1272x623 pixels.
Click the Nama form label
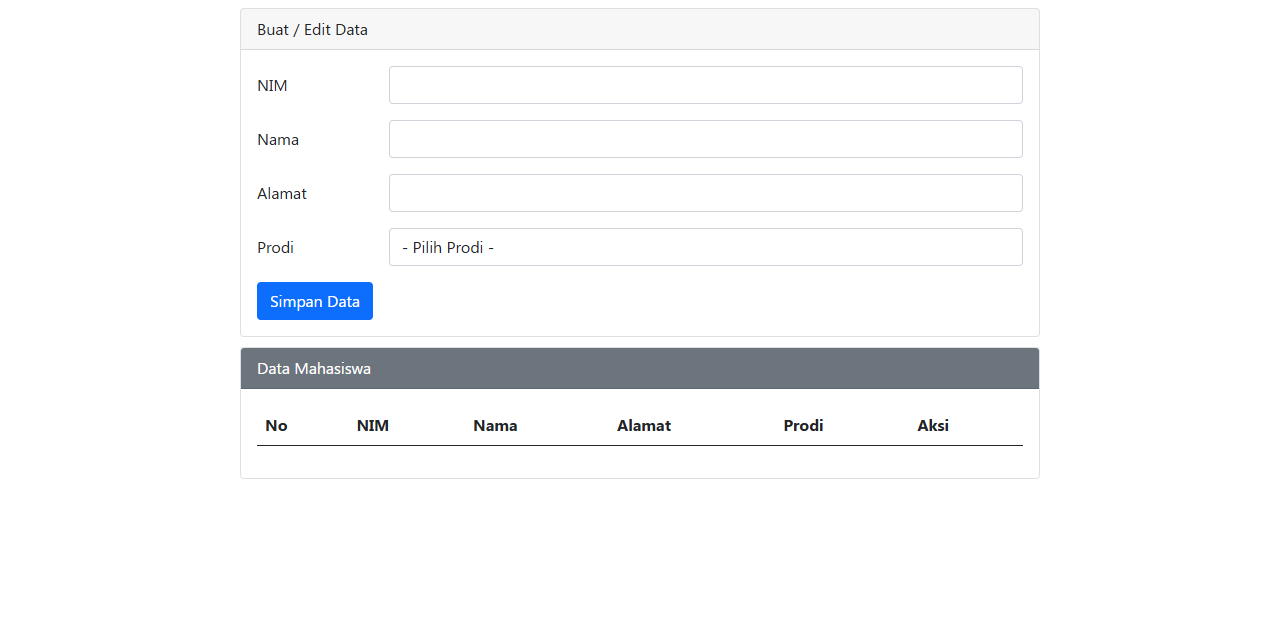(278, 140)
